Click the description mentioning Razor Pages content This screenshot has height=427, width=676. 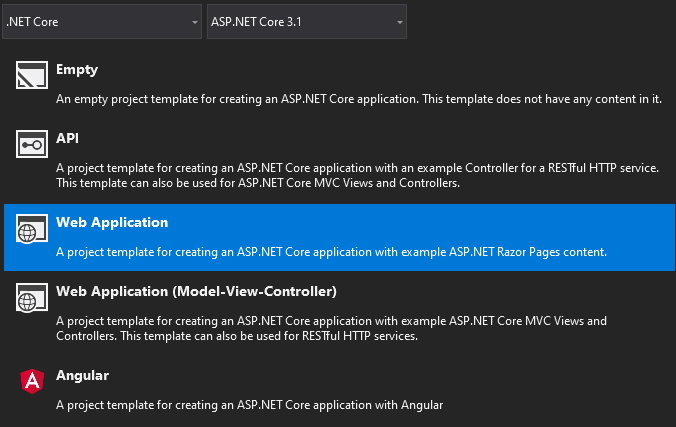(331, 252)
